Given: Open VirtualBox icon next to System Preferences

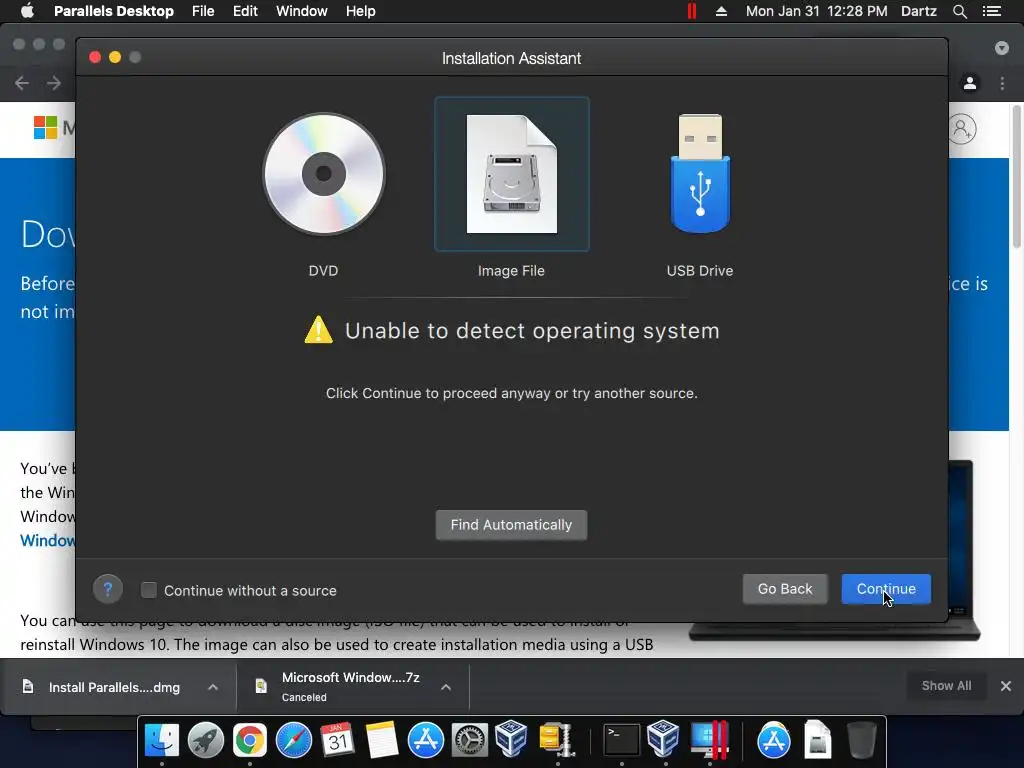Looking at the screenshot, I should point(511,739).
